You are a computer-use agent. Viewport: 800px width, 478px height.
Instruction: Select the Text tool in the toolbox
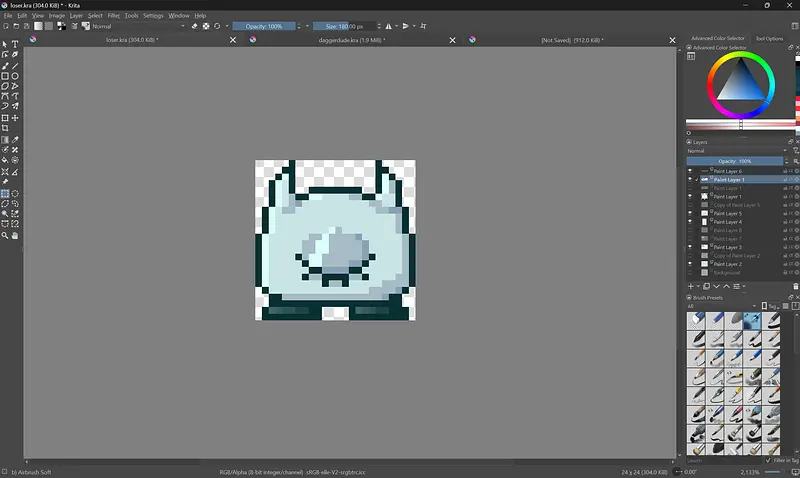(x=15, y=45)
